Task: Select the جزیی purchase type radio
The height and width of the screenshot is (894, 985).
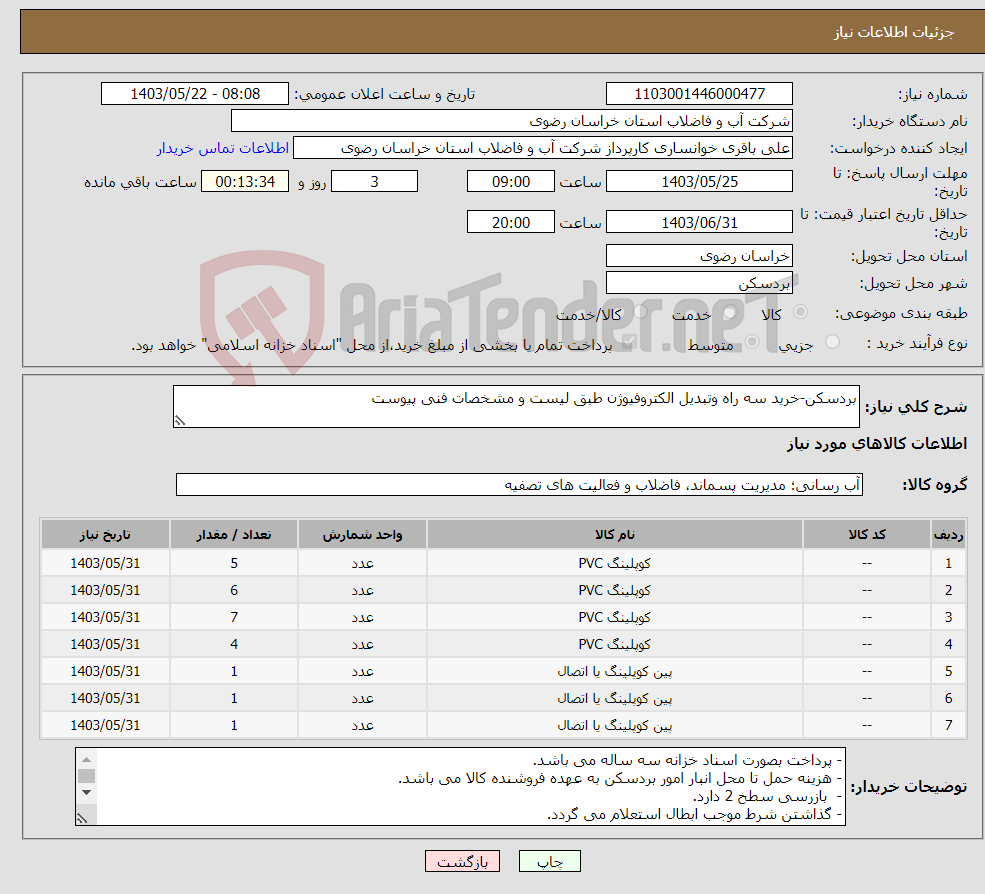Action: coord(832,342)
